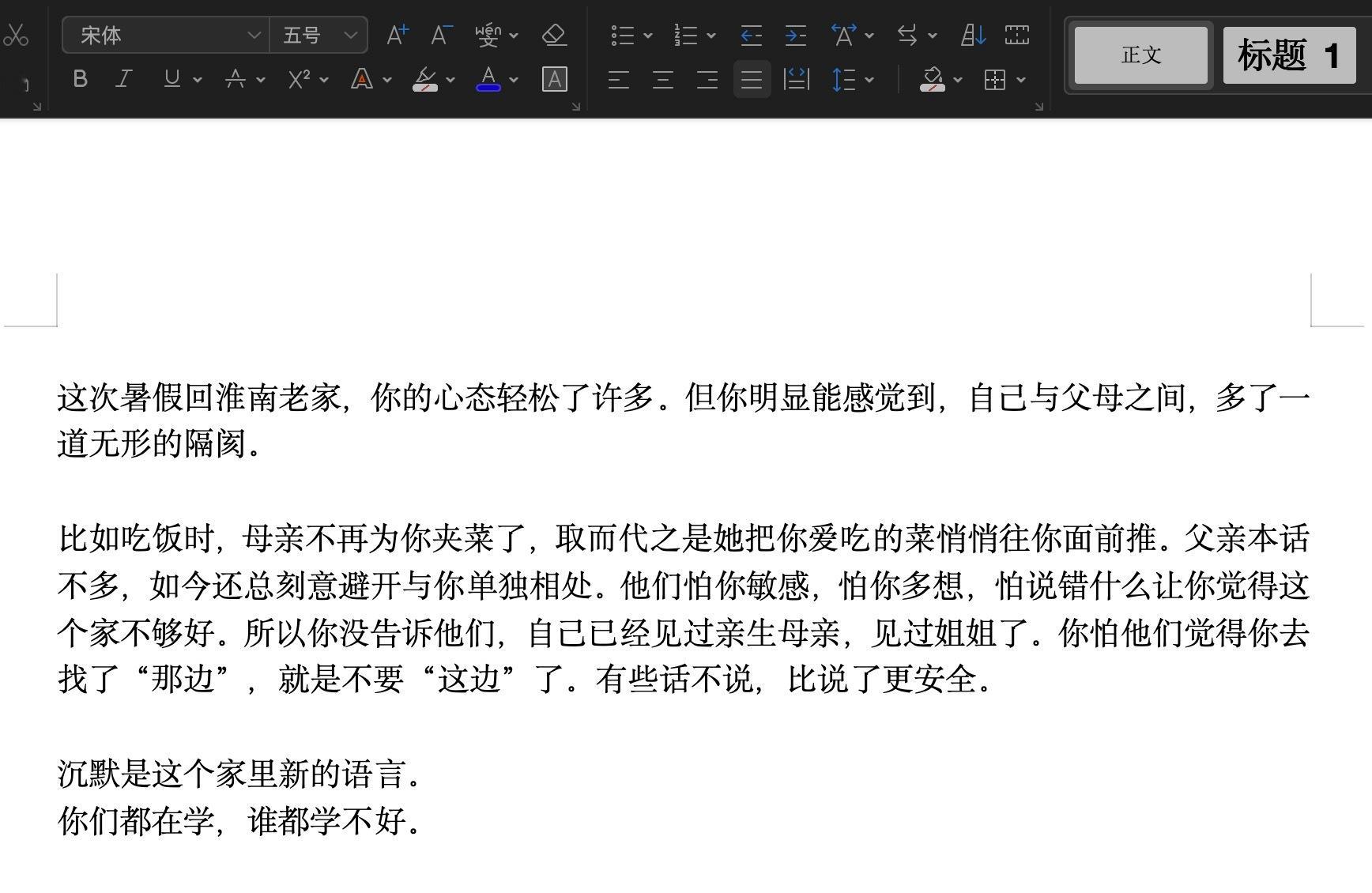Expand the Chinese layout dropdown arrow
Screen dimensions: 1372x893
[x=869, y=36]
